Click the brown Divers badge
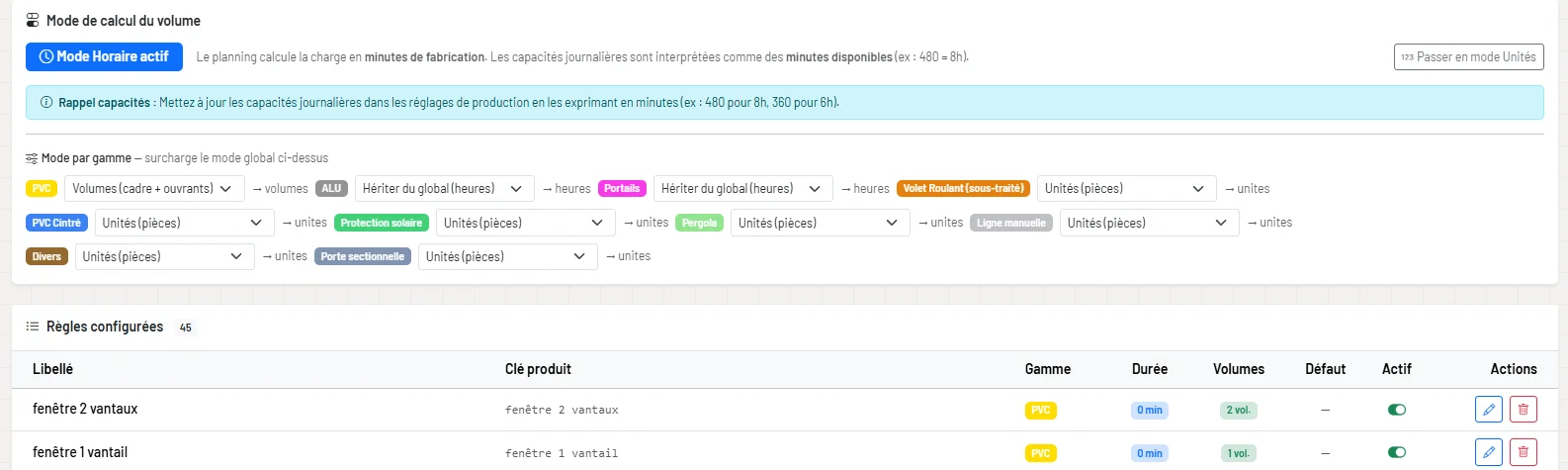Screen dimensions: 1568x470 [46, 256]
